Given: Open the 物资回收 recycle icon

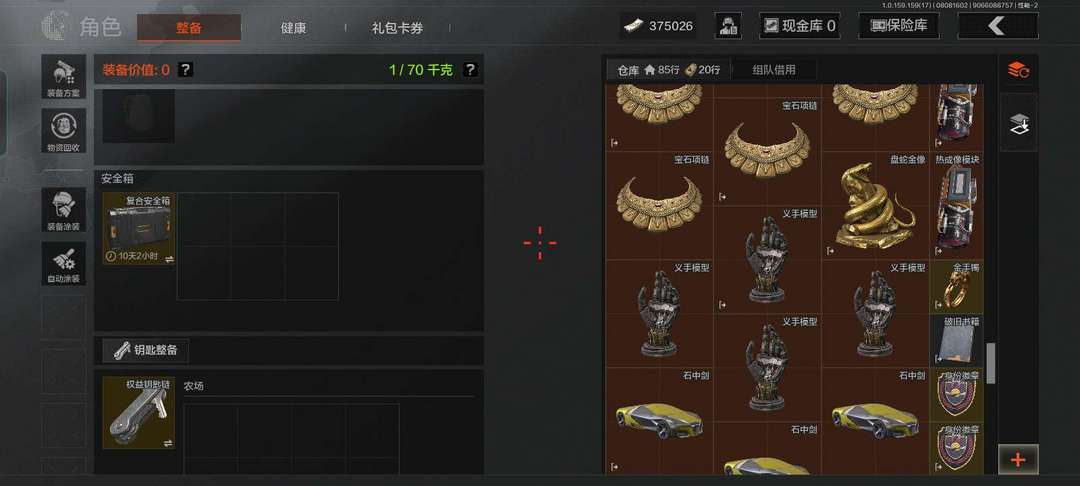Looking at the screenshot, I should pyautogui.click(x=64, y=131).
